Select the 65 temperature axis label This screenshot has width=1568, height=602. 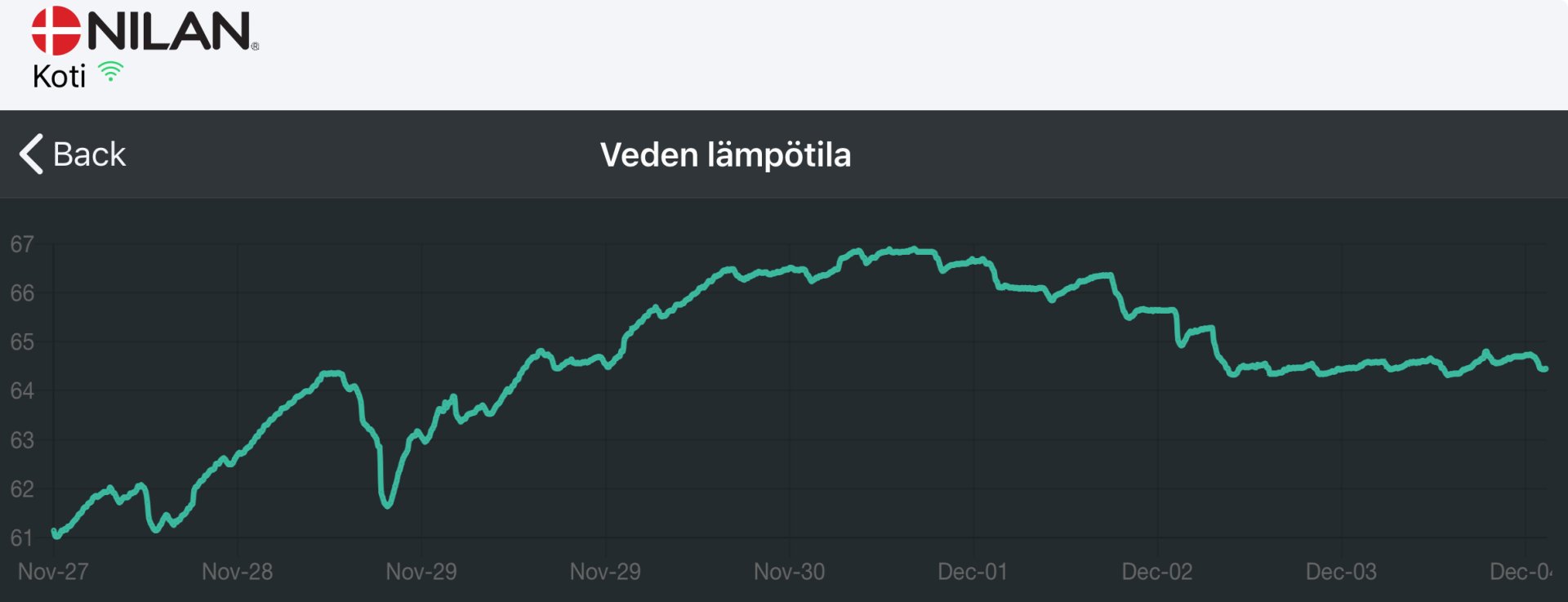point(22,342)
